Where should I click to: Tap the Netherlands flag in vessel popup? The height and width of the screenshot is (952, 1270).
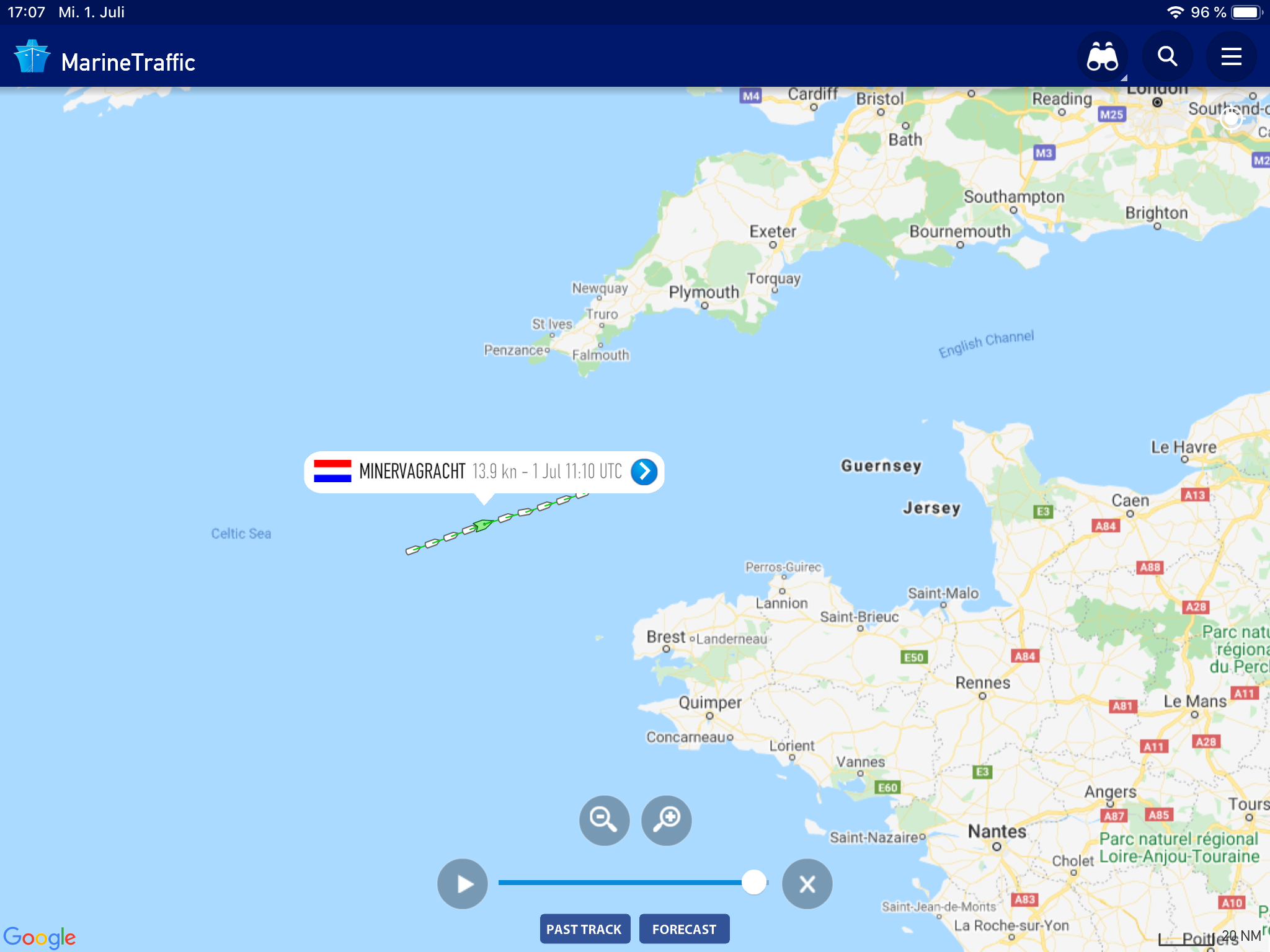[332, 472]
